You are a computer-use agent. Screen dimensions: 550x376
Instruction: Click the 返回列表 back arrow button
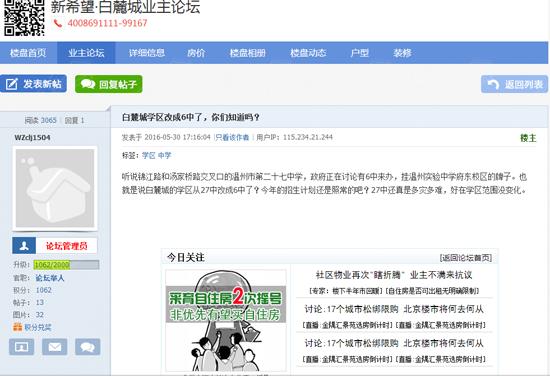pyautogui.click(x=514, y=84)
